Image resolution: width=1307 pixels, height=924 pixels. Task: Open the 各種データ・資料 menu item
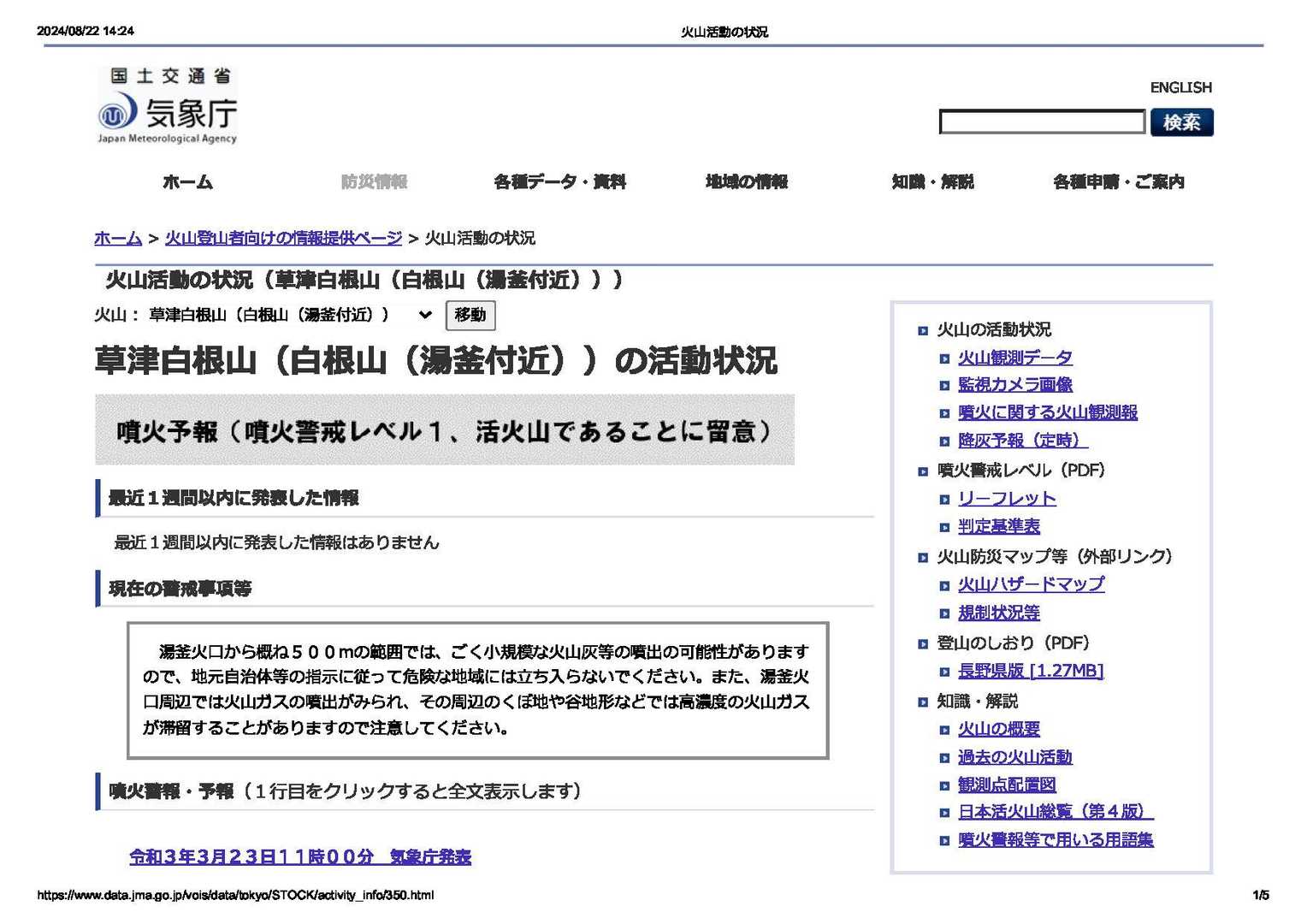[x=559, y=181]
